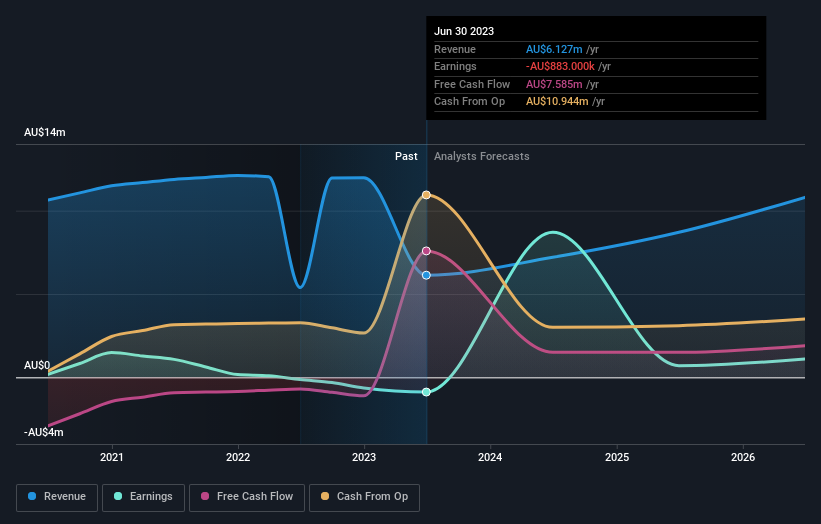Click the AU$7.585m free cash flow value
The width and height of the screenshot is (821, 524).
[554, 84]
